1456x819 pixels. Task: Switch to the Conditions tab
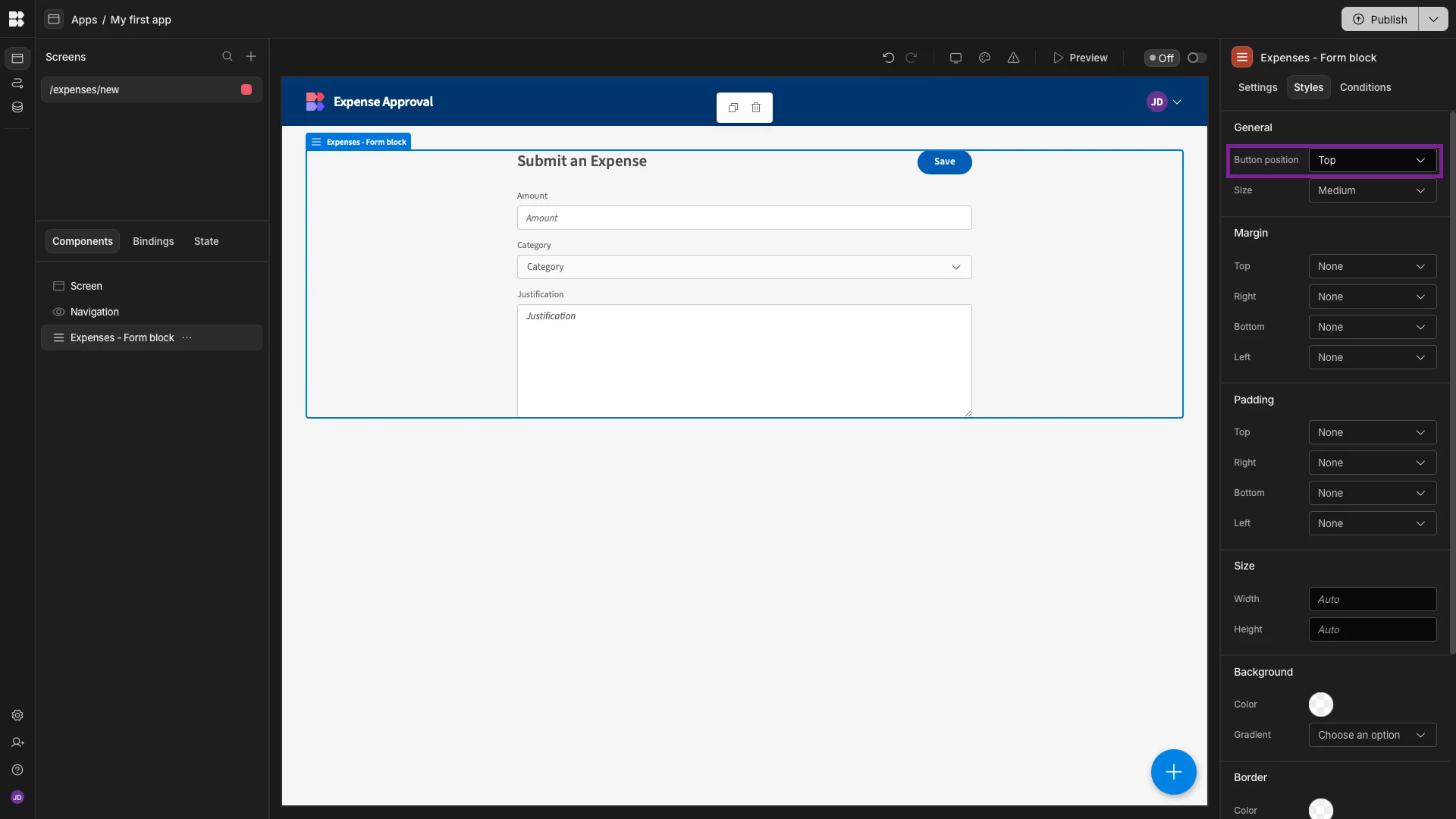click(1365, 87)
